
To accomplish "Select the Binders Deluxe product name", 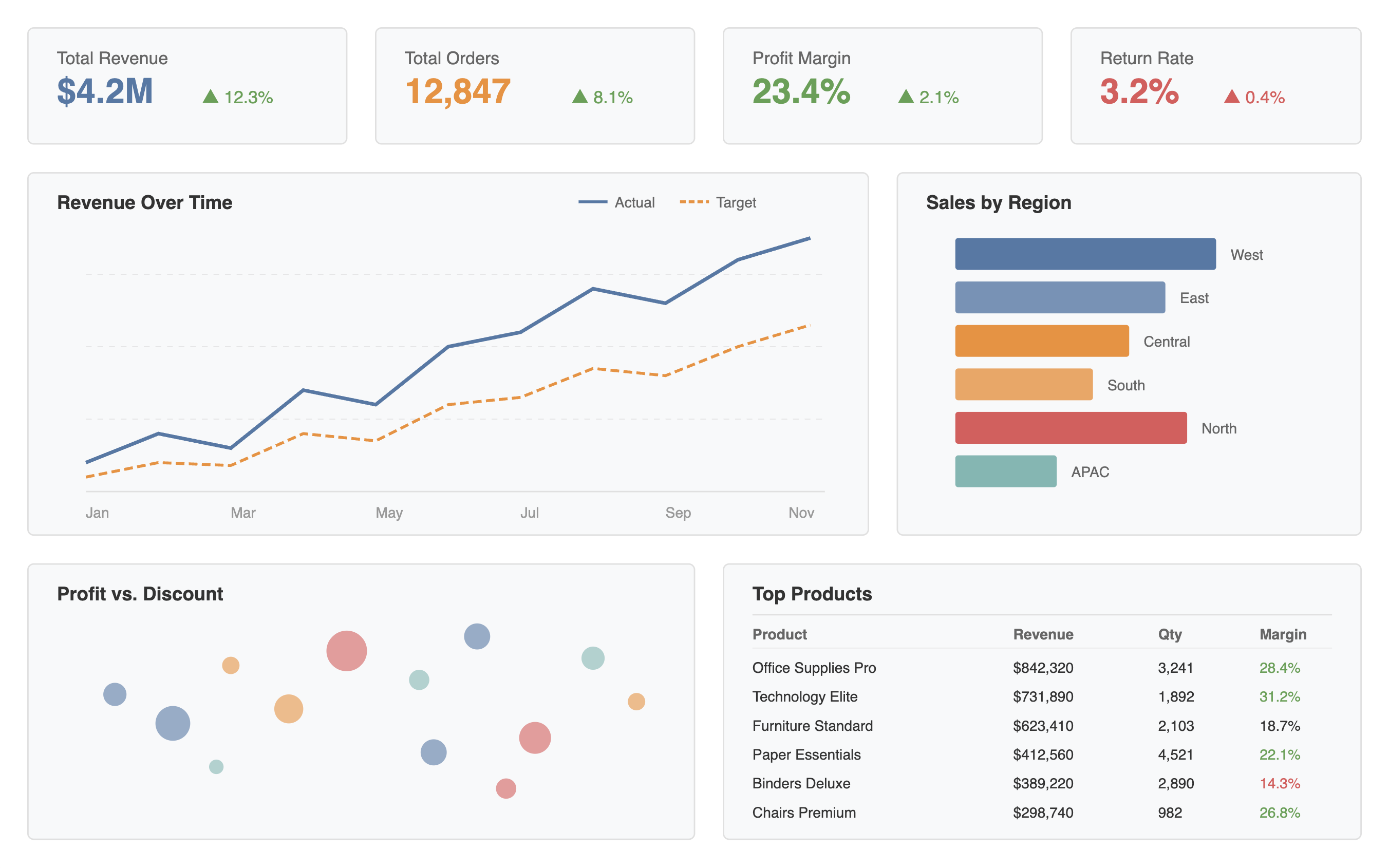I will click(x=801, y=783).
